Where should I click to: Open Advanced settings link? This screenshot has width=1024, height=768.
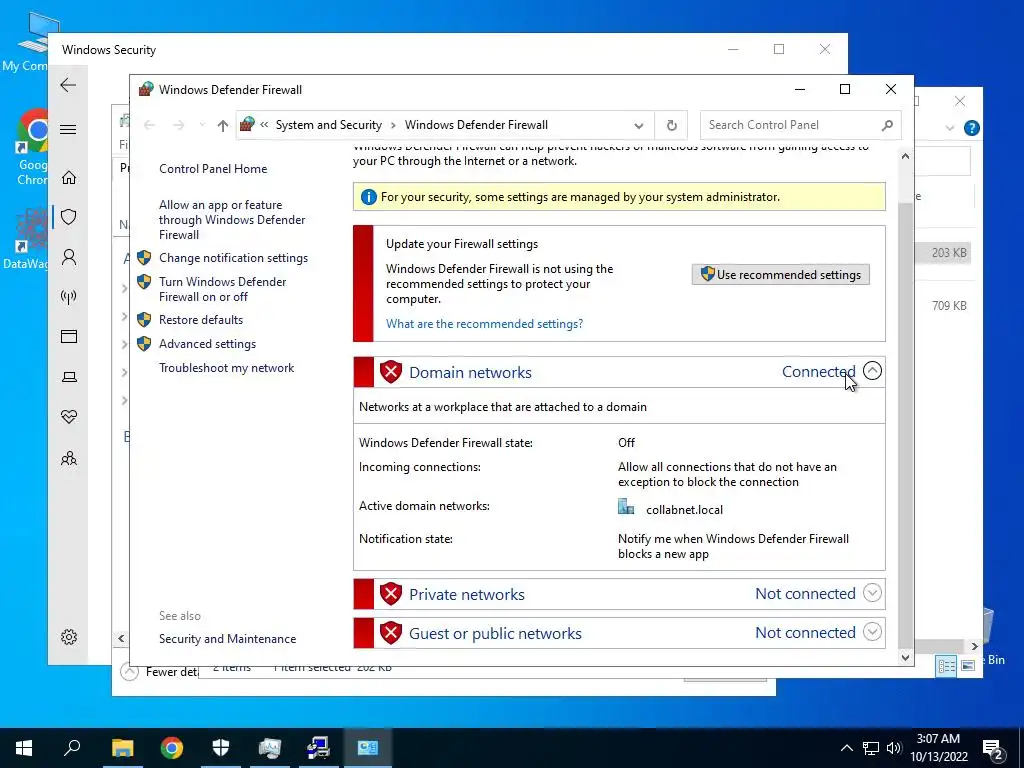point(207,344)
